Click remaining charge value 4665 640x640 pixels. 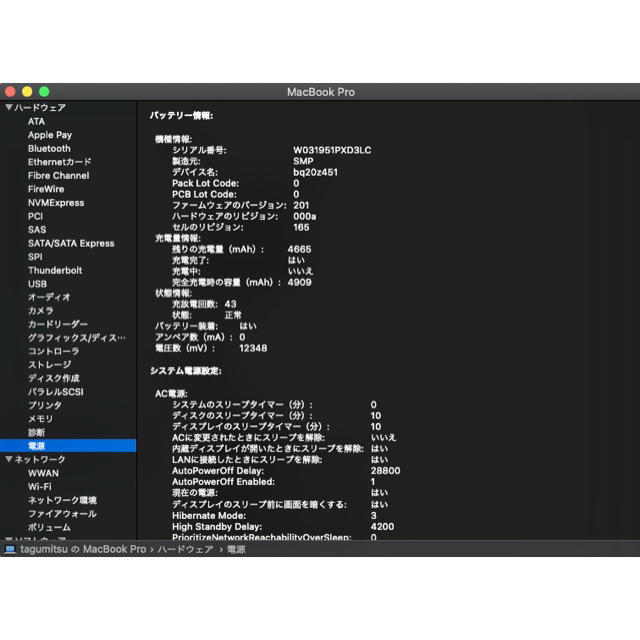(x=299, y=249)
